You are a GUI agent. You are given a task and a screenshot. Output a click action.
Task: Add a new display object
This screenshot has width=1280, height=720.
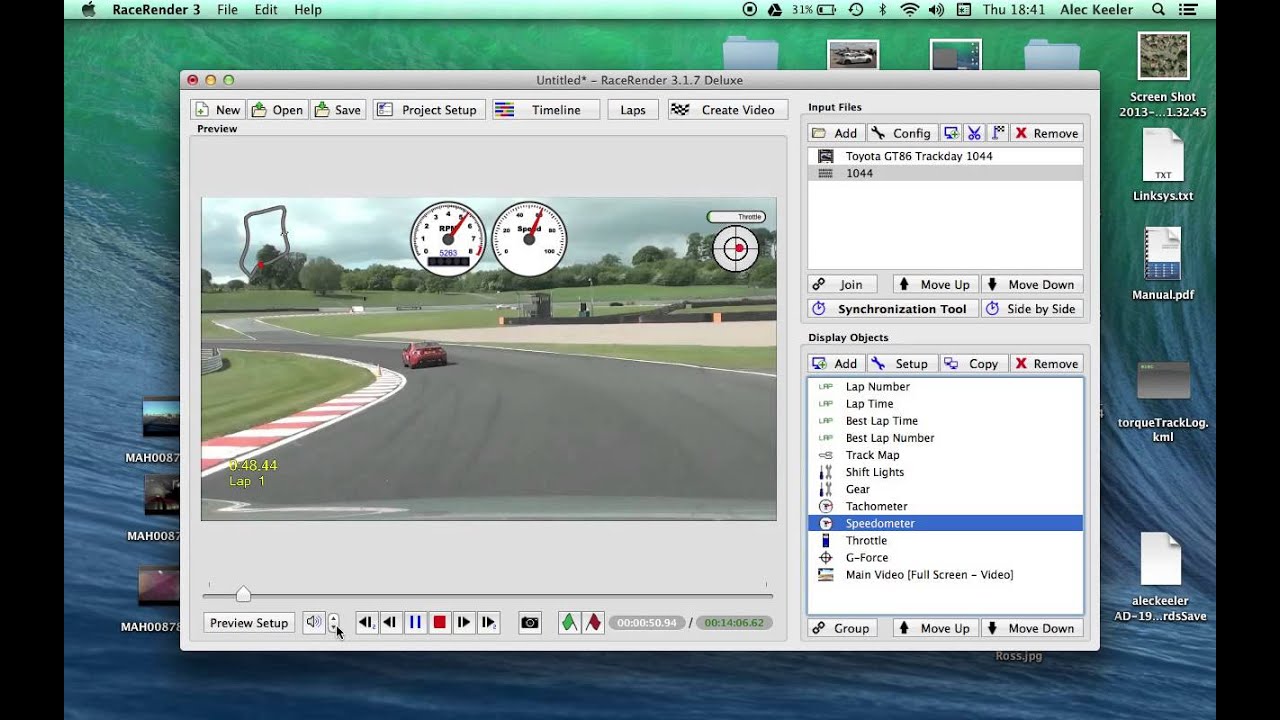pos(835,364)
